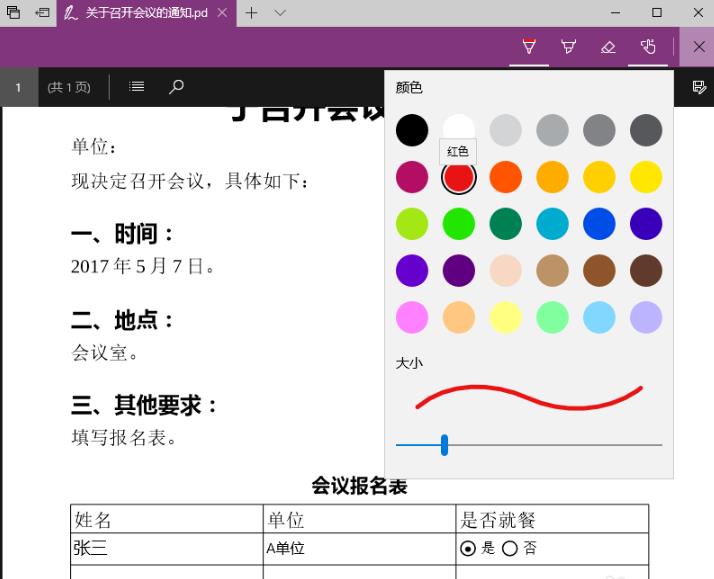This screenshot has width=714, height=579.
Task: Set current tabs aside
Action: tap(42, 13)
